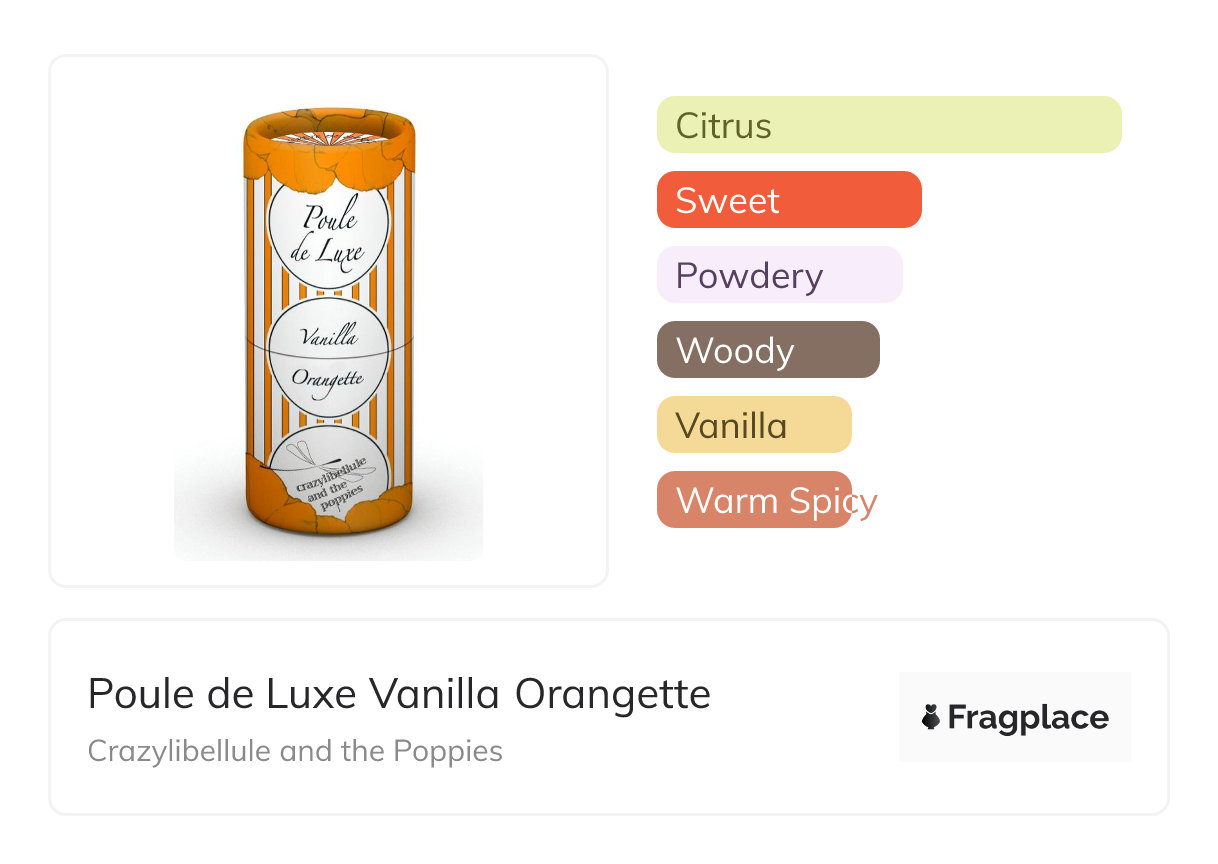The width and height of the screenshot is (1218, 864).
Task: Click the Fragplace wordmark text
Action: (1028, 717)
